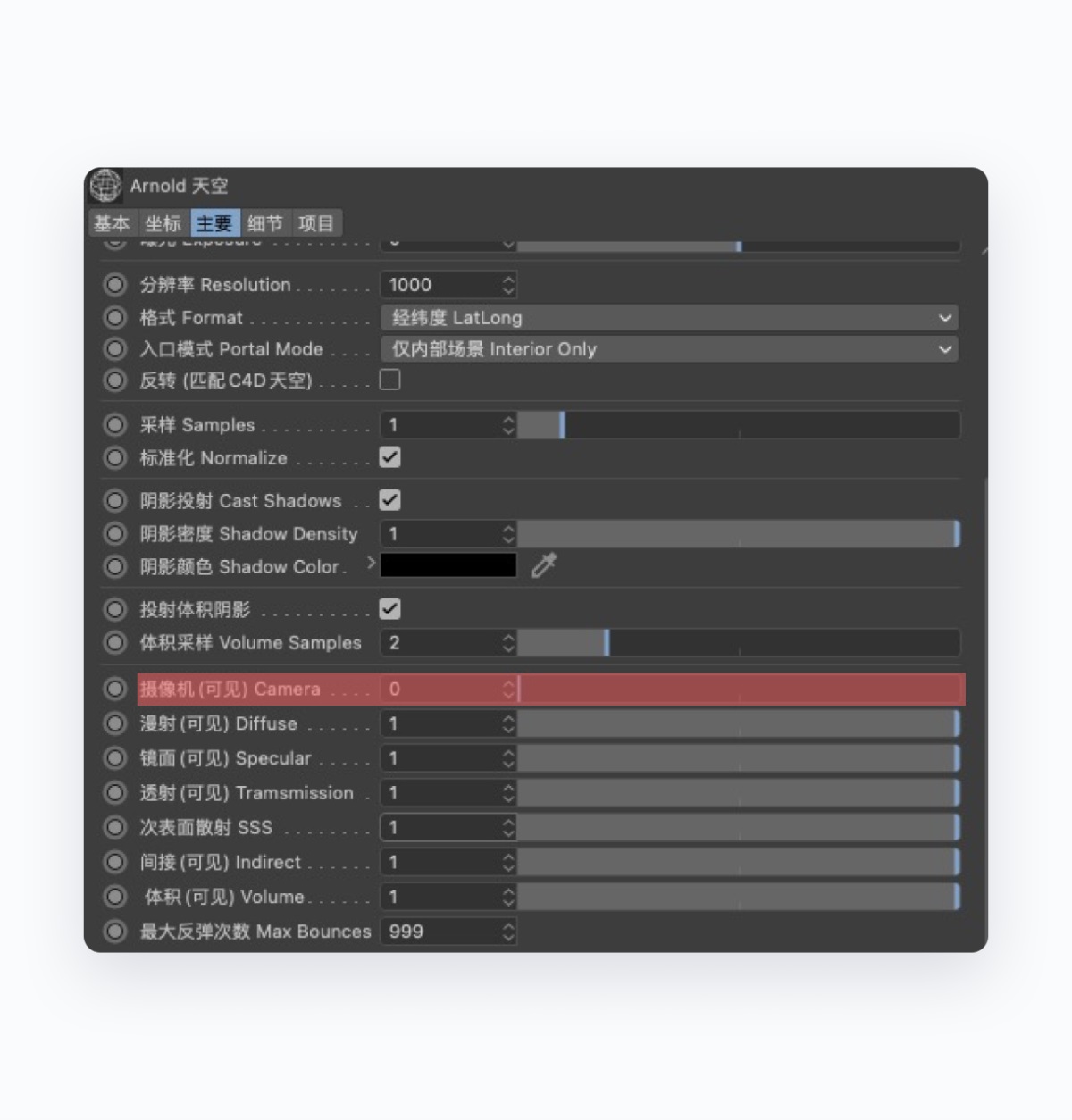Click keyframe circle beside Shadow Density

pyautogui.click(x=114, y=534)
